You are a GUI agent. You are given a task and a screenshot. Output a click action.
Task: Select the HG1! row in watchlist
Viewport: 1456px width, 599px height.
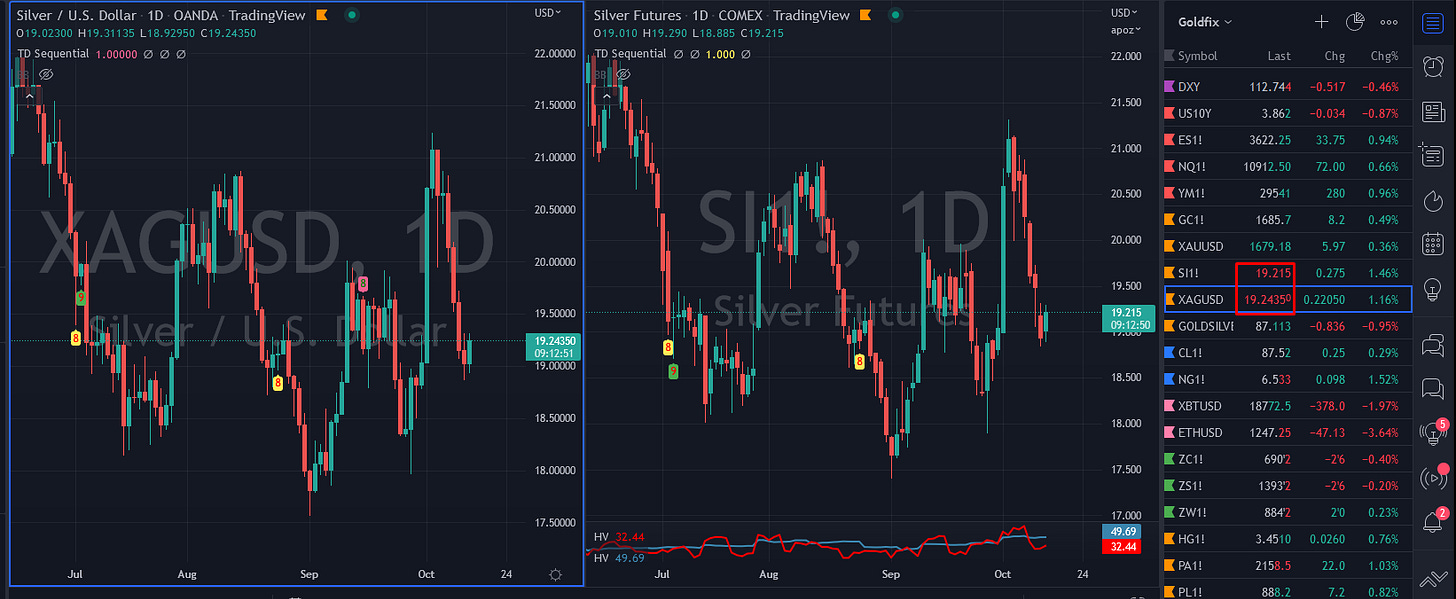[1287, 539]
